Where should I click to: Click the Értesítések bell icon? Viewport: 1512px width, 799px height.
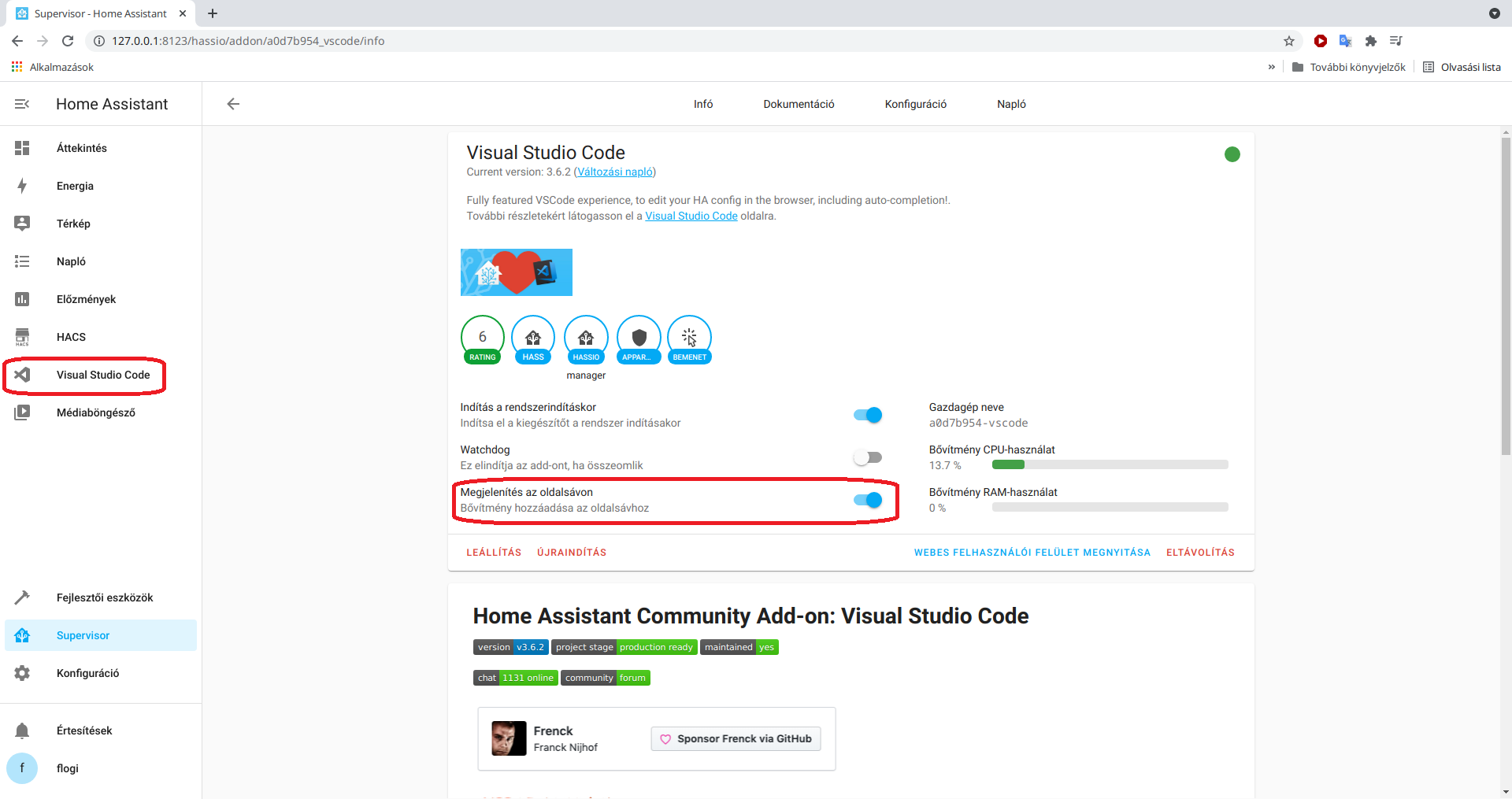pyautogui.click(x=22, y=731)
